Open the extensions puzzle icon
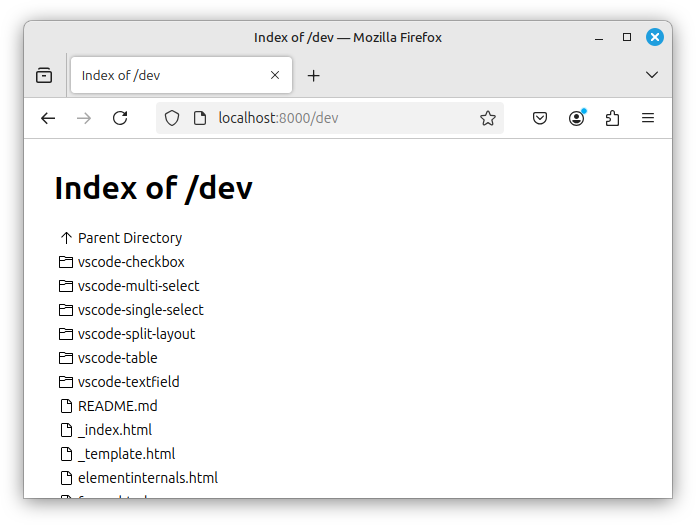Viewport: 696px width, 525px height. (612, 118)
